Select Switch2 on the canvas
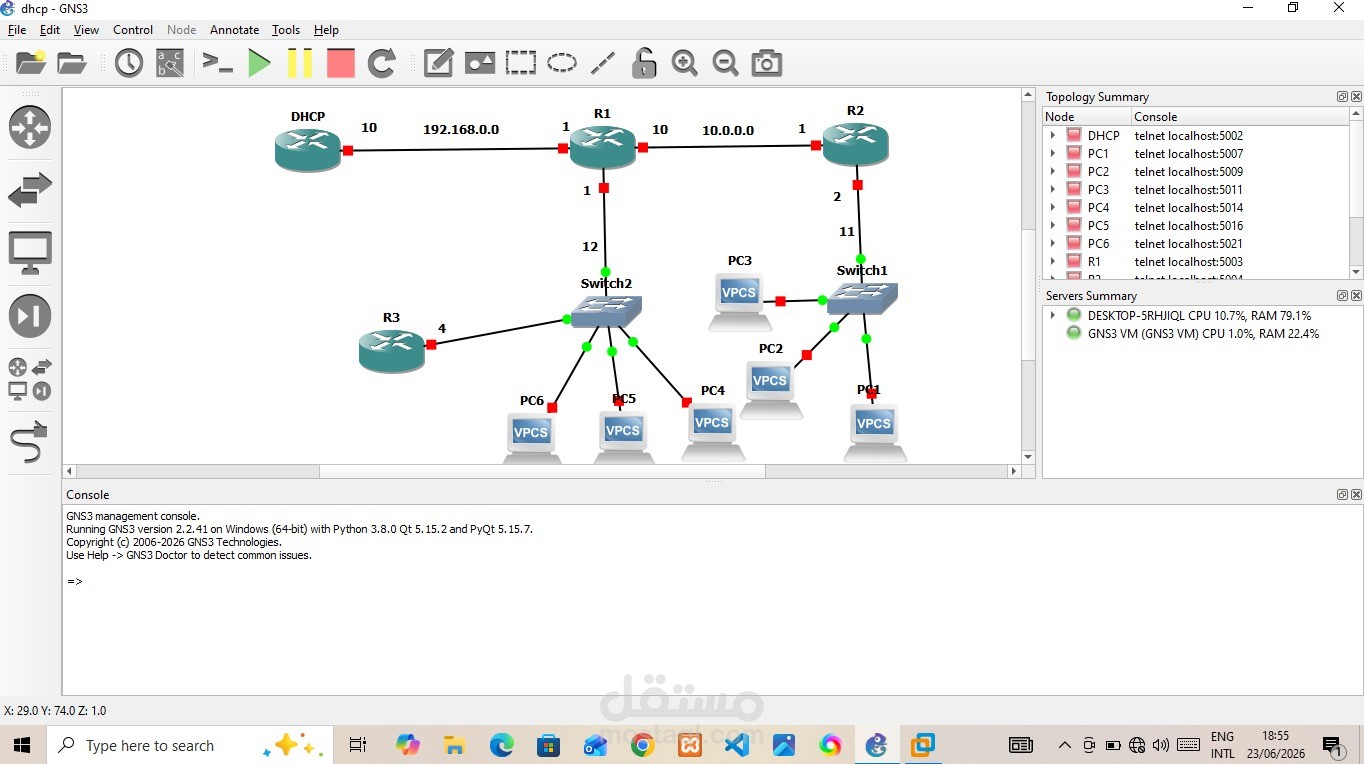The image size is (1364, 764). click(x=607, y=310)
